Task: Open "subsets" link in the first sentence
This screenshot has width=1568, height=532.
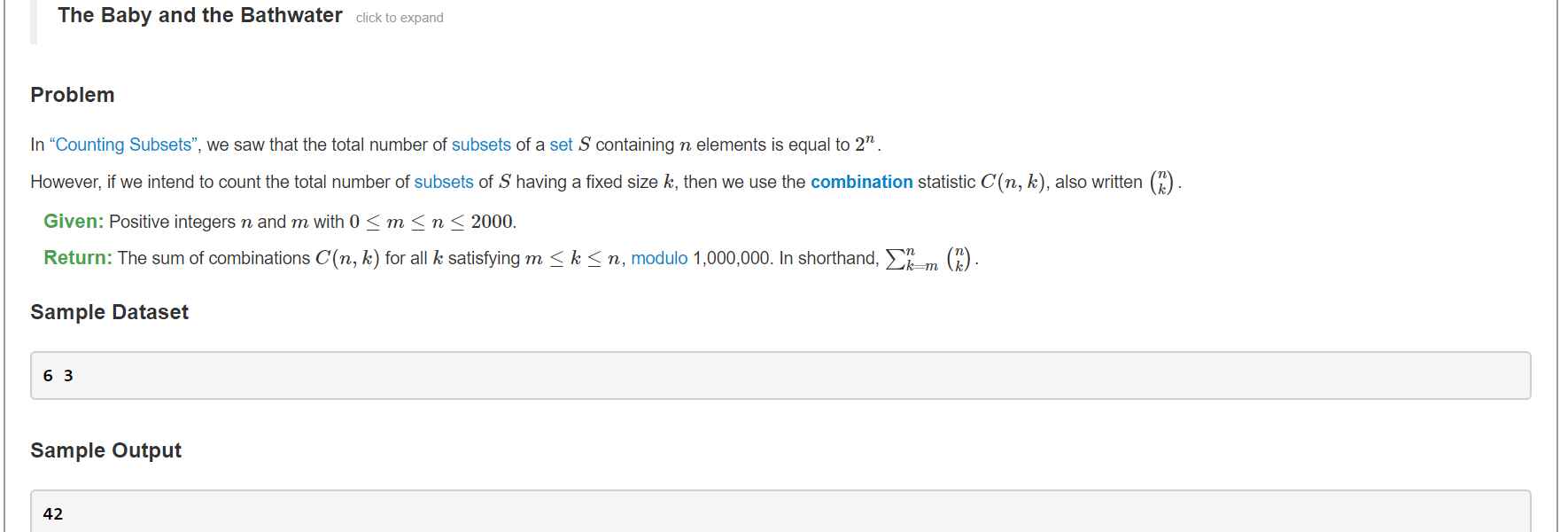Action: [x=481, y=145]
